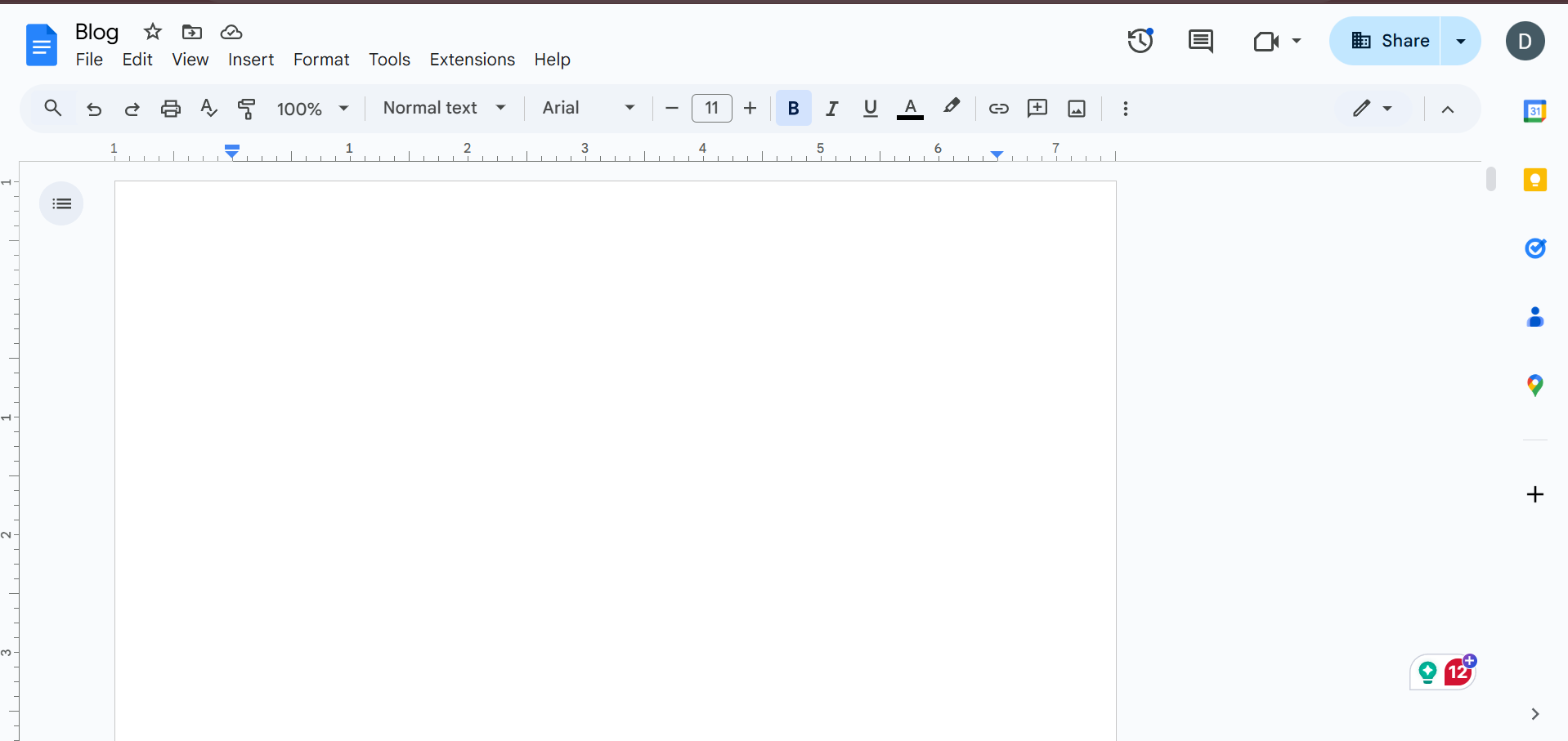Screen dimensions: 1568x741
Task: Open Google Keep in the side panel
Action: coord(1536,179)
